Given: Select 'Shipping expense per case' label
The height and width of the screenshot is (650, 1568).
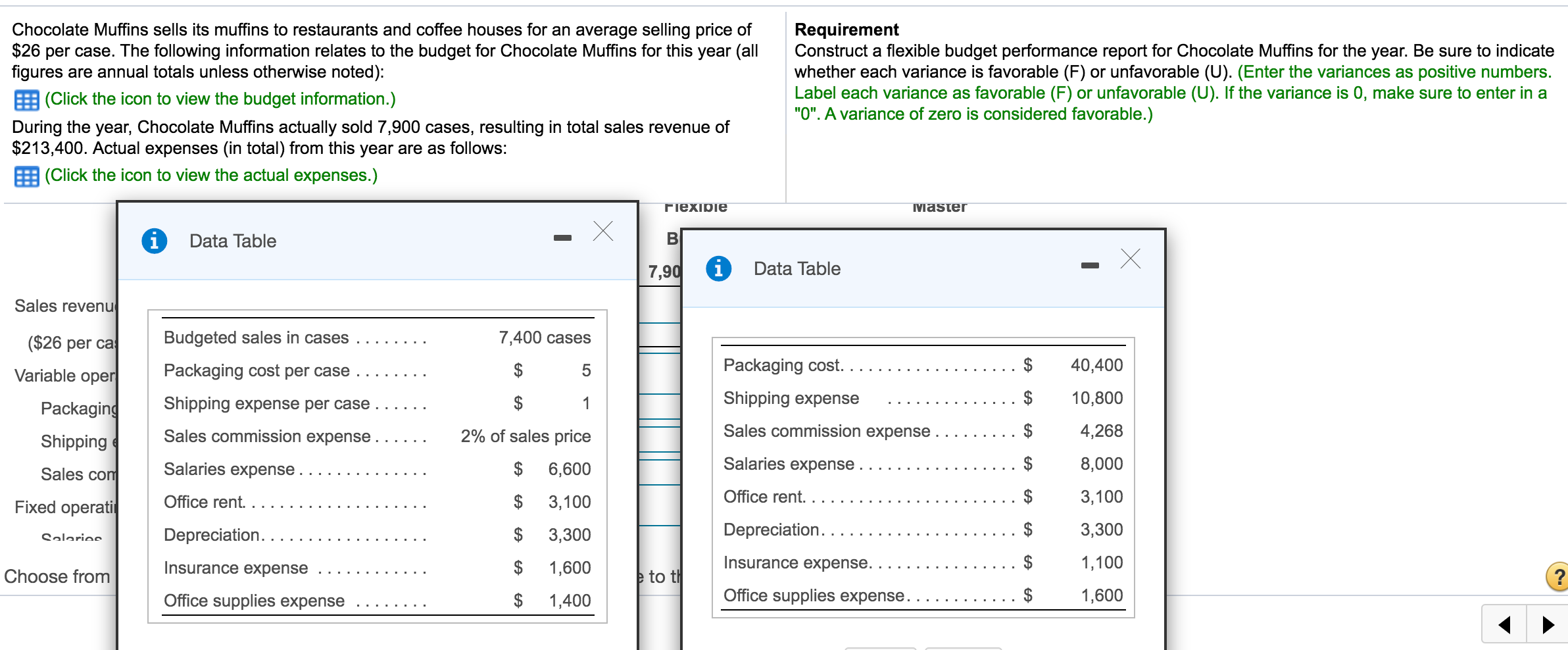Looking at the screenshot, I should coord(266,403).
